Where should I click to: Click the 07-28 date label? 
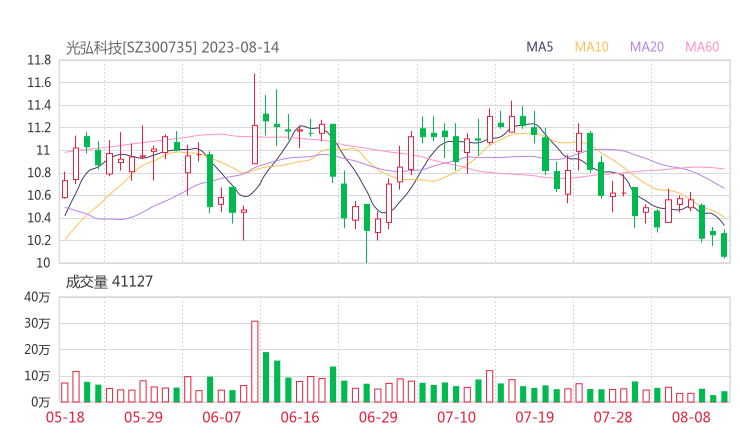coord(613,417)
